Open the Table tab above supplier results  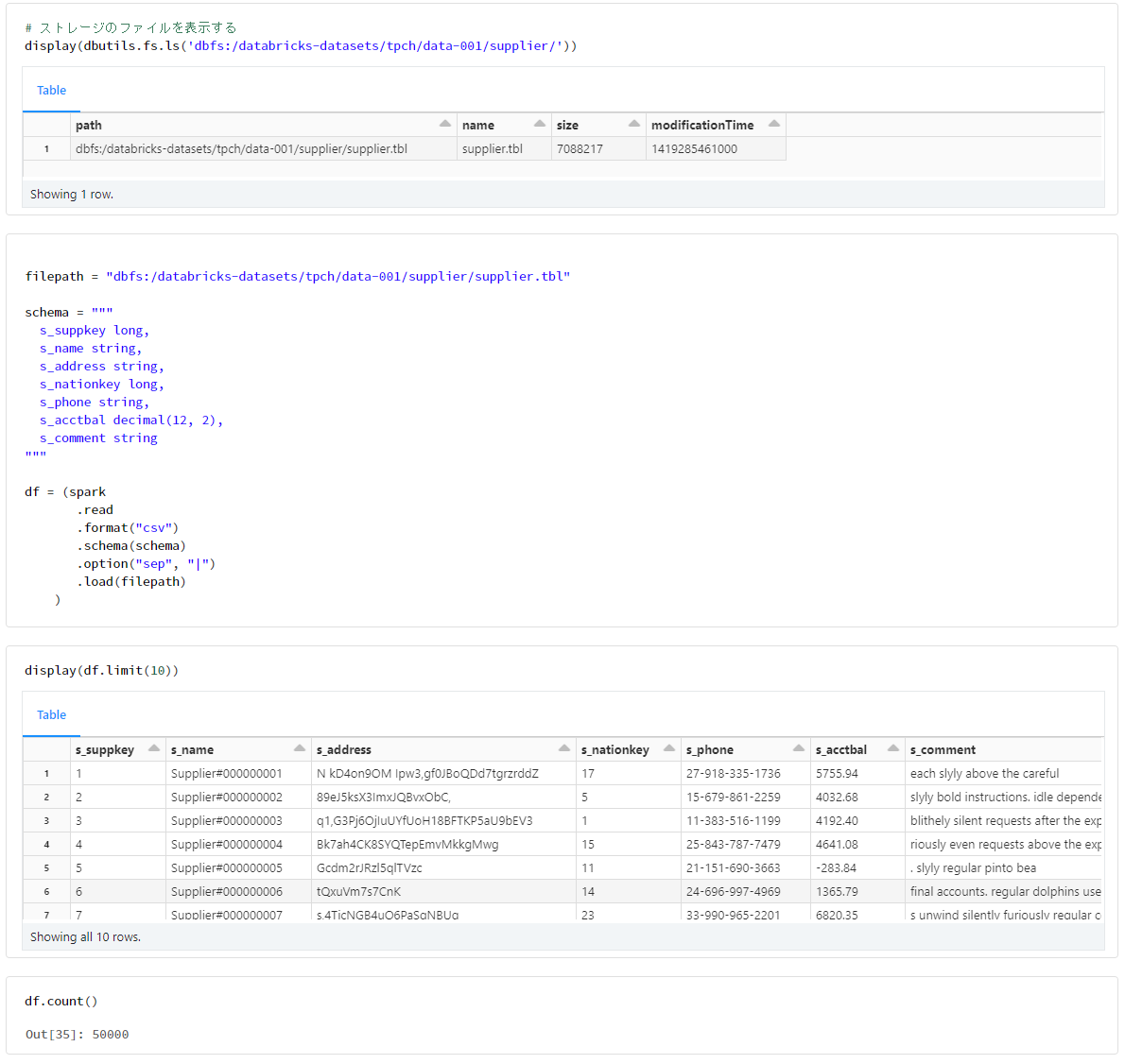coord(51,714)
